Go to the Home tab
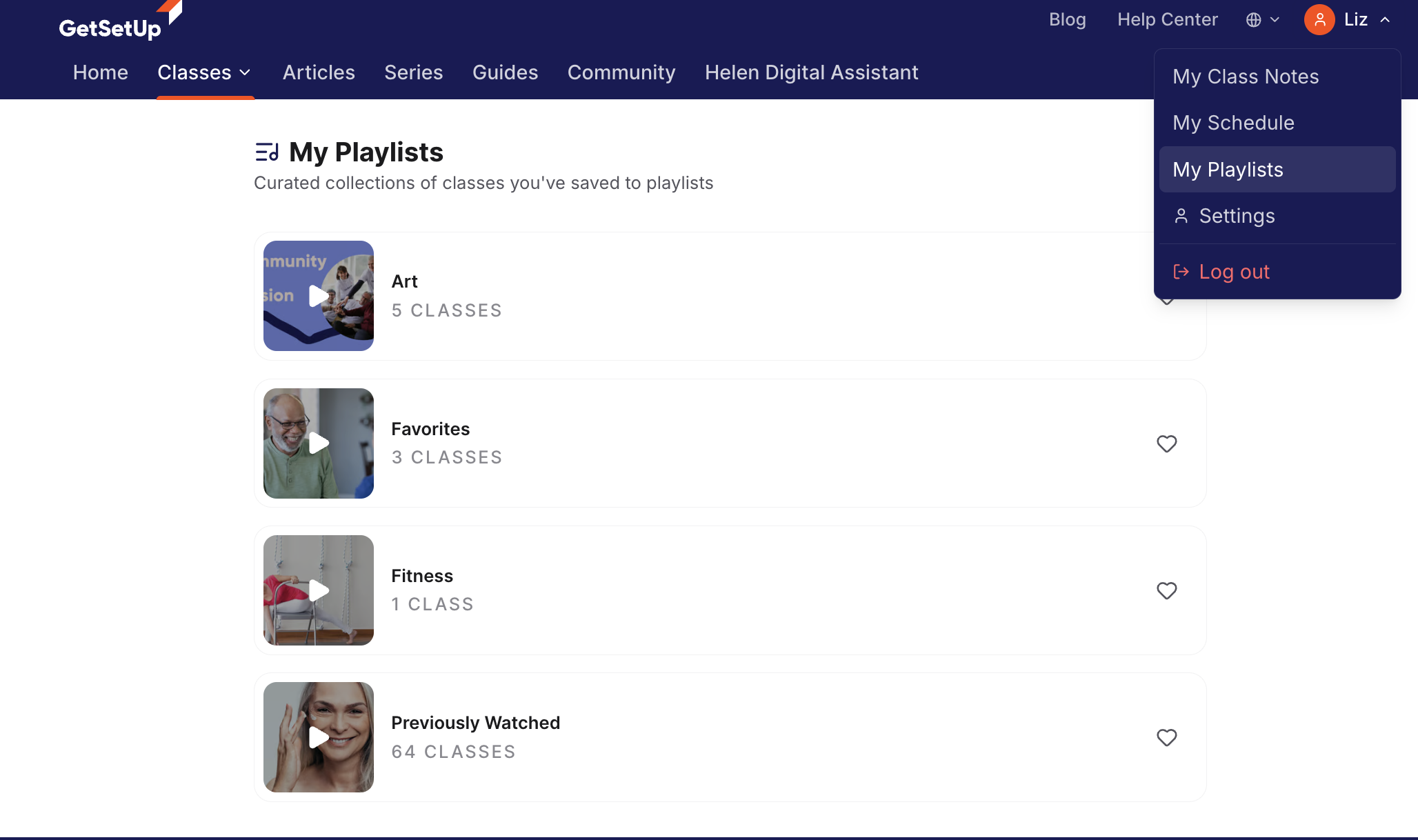 pyautogui.click(x=101, y=72)
